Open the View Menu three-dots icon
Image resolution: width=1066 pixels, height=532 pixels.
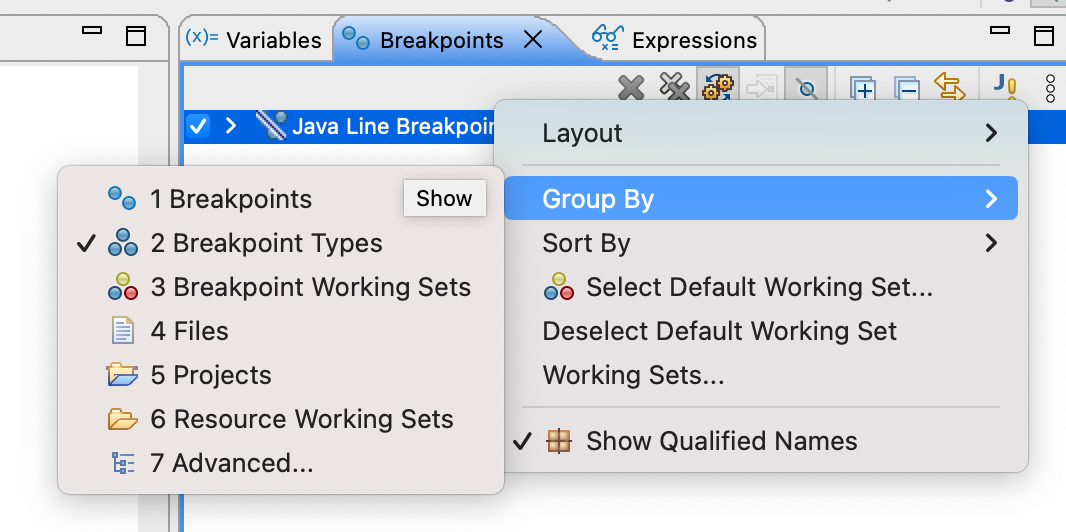tap(1050, 88)
